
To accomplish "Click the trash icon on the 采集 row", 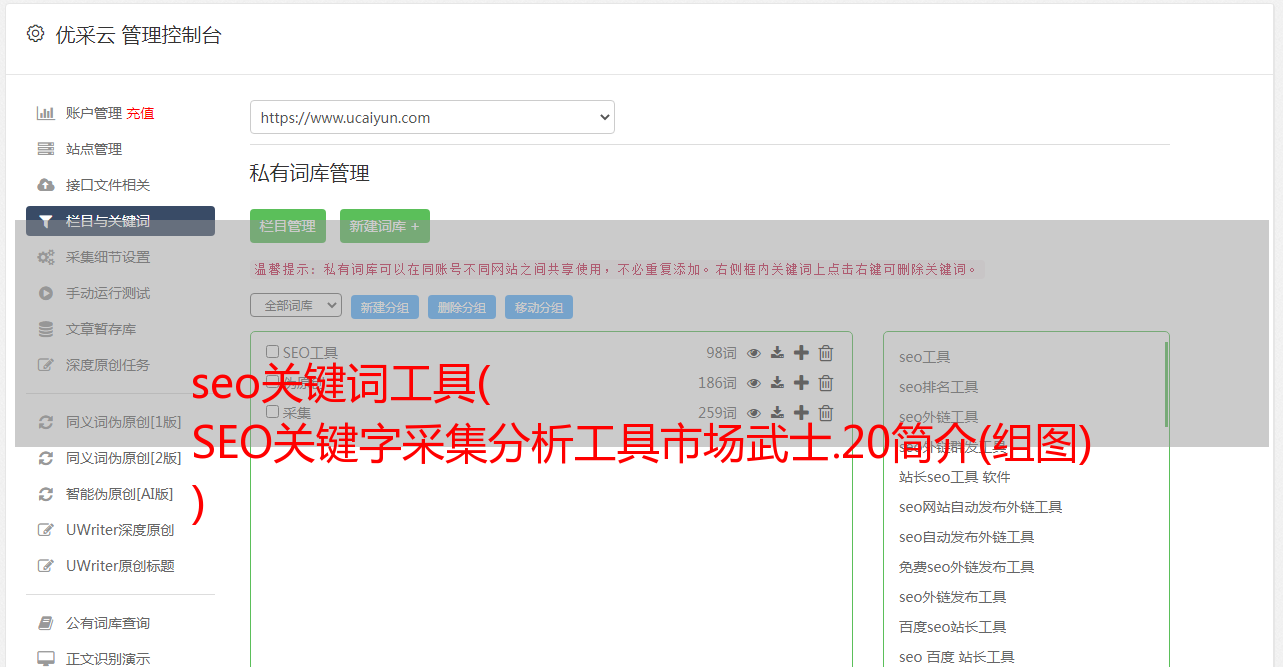I will pyautogui.click(x=826, y=413).
